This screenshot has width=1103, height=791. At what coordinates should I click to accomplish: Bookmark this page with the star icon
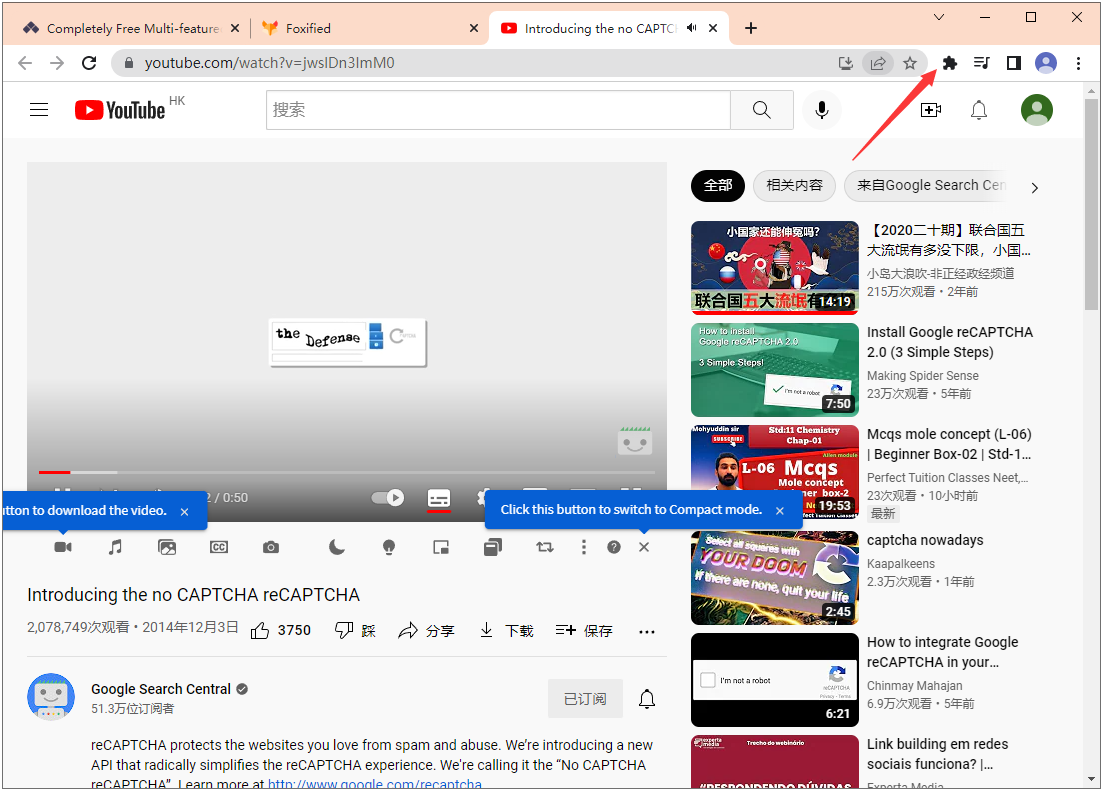coord(910,63)
